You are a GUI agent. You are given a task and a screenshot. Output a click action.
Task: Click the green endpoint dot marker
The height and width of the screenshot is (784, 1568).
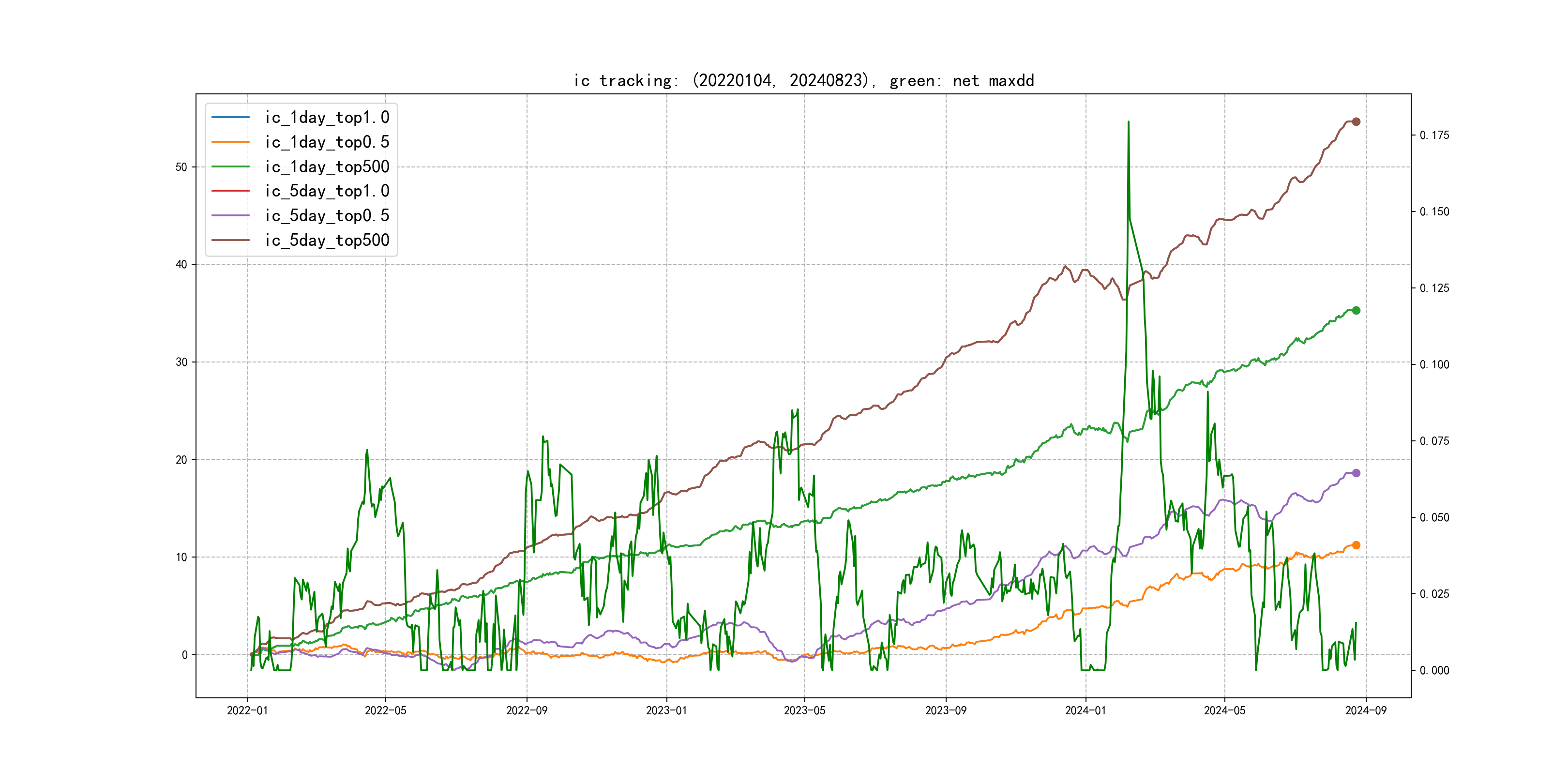[1356, 310]
